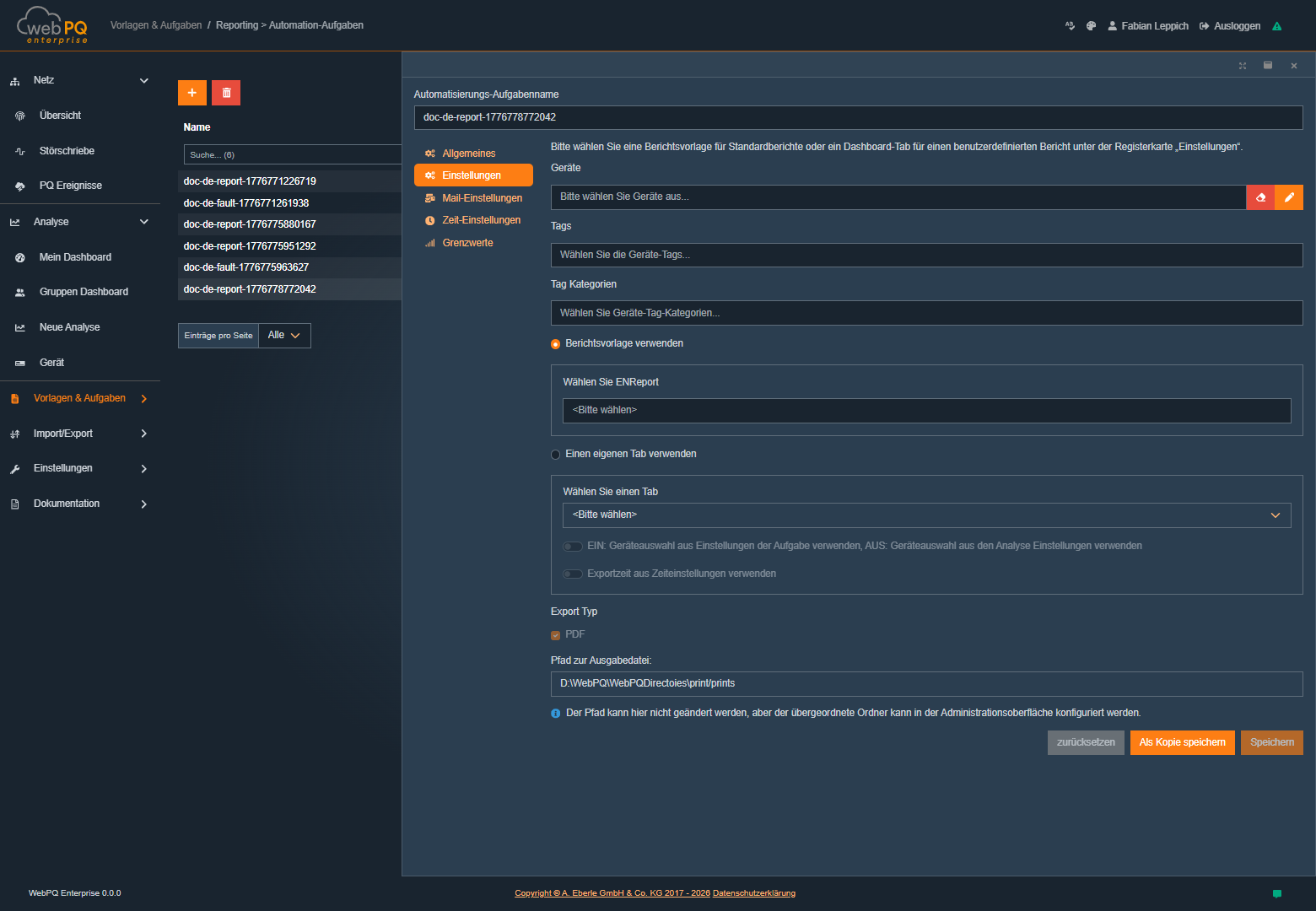The image size is (1316, 911).
Task: Delete selected task using the trash icon
Action: [225, 93]
